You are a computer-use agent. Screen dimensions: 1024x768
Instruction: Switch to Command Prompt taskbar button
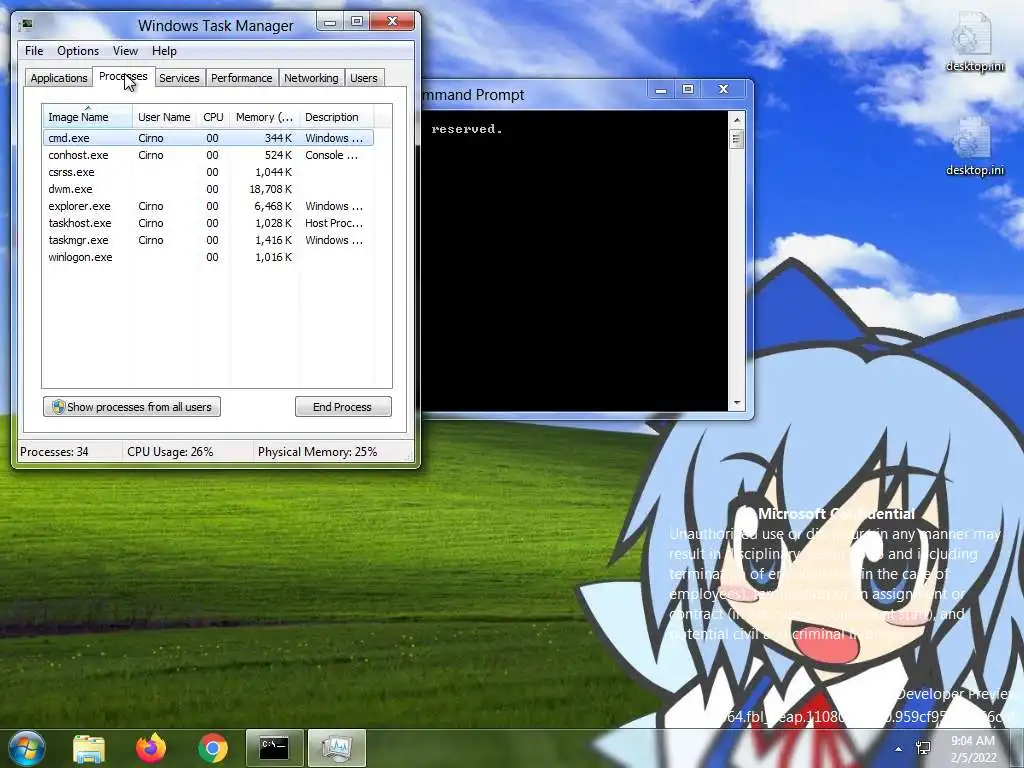tap(274, 748)
